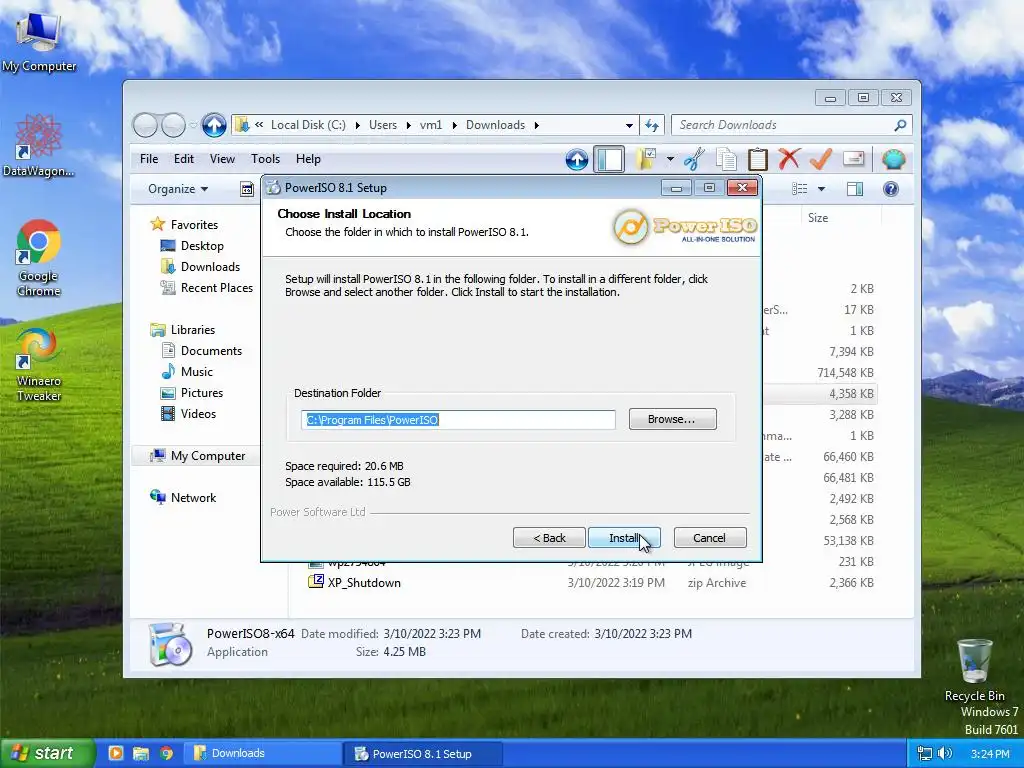The height and width of the screenshot is (768, 1024).
Task: Select Network in the navigation pane
Action: point(193,498)
